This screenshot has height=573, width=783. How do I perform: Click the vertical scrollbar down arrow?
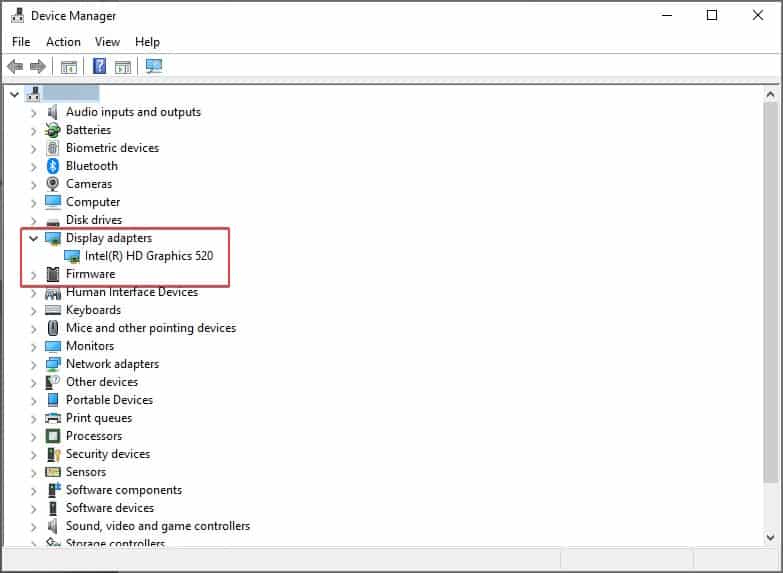771,537
